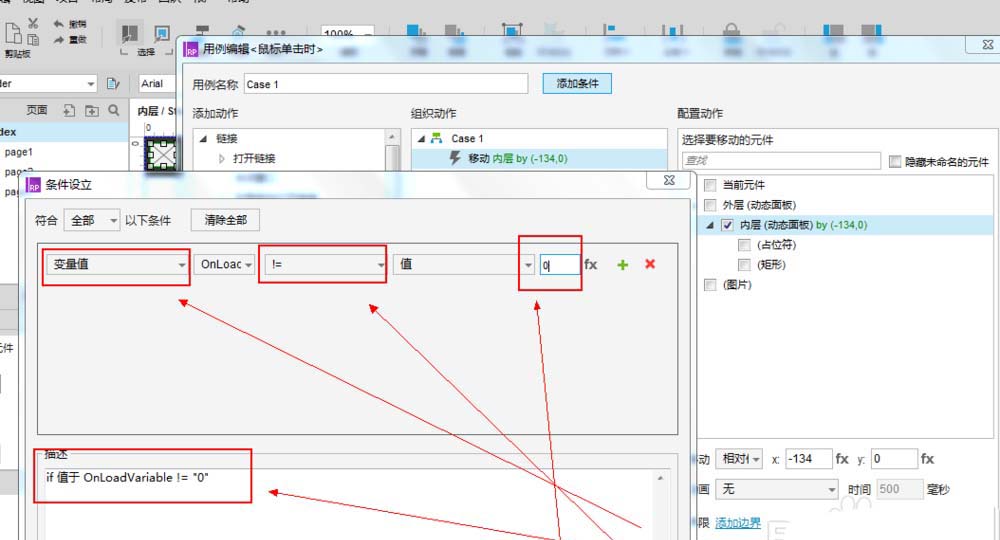
Task: Check the (图片) checkbox
Action: click(710, 284)
